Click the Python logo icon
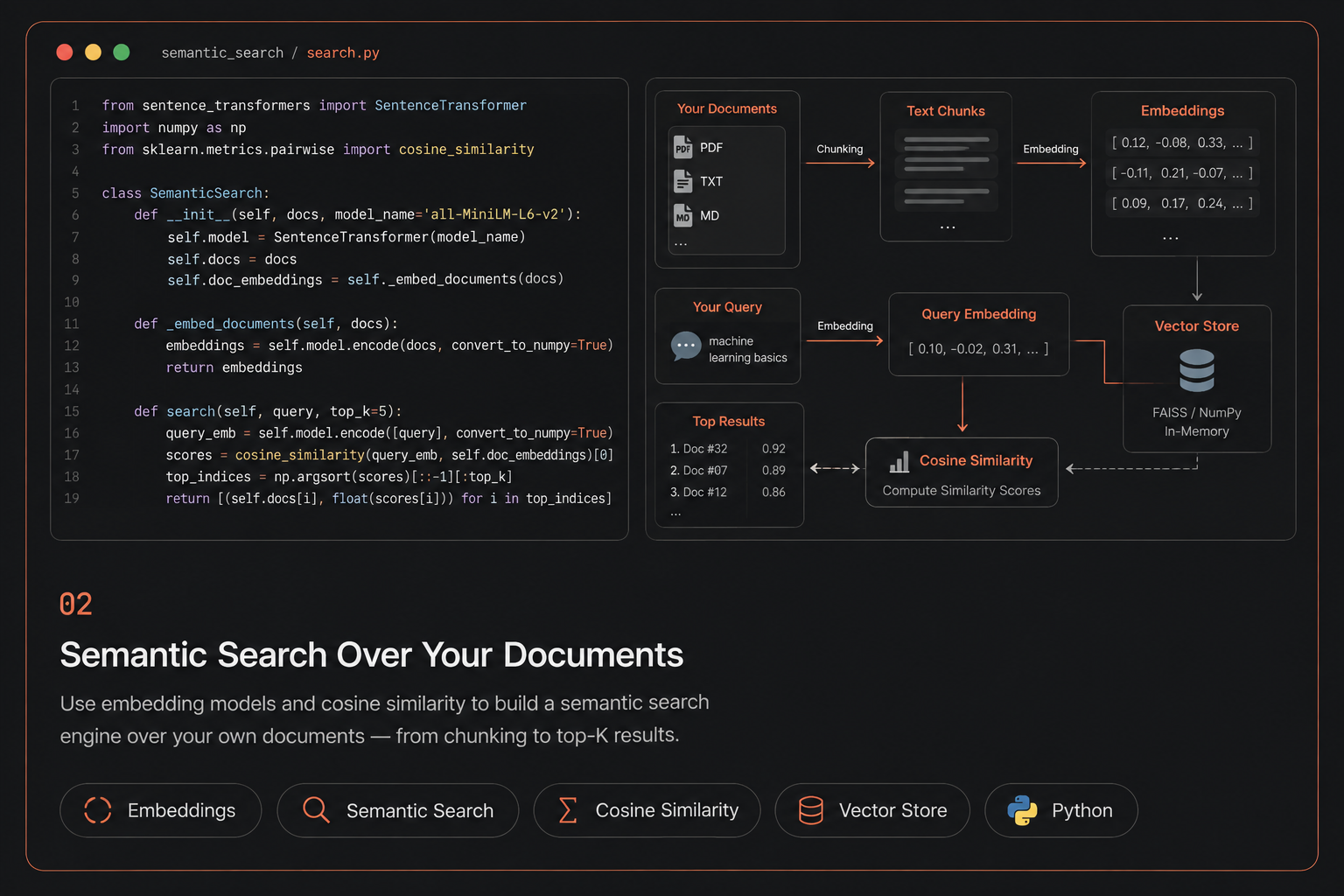Image resolution: width=1344 pixels, height=896 pixels. 1022,810
